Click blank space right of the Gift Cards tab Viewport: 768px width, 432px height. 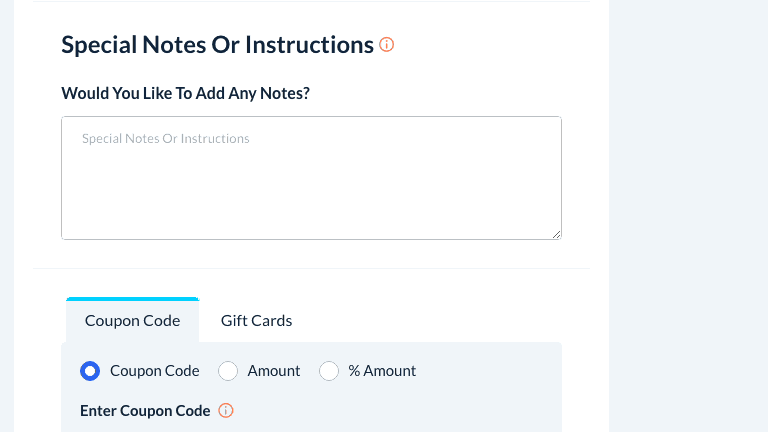pyautogui.click(x=430, y=321)
